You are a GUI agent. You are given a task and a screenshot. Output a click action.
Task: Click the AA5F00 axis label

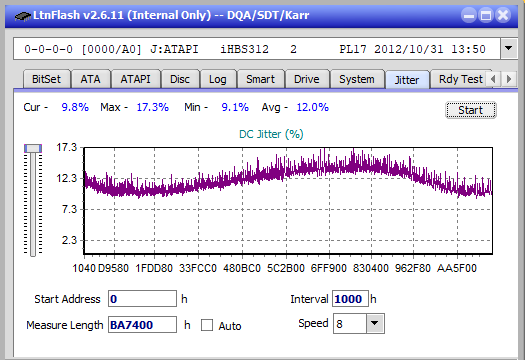pyautogui.click(x=457, y=268)
